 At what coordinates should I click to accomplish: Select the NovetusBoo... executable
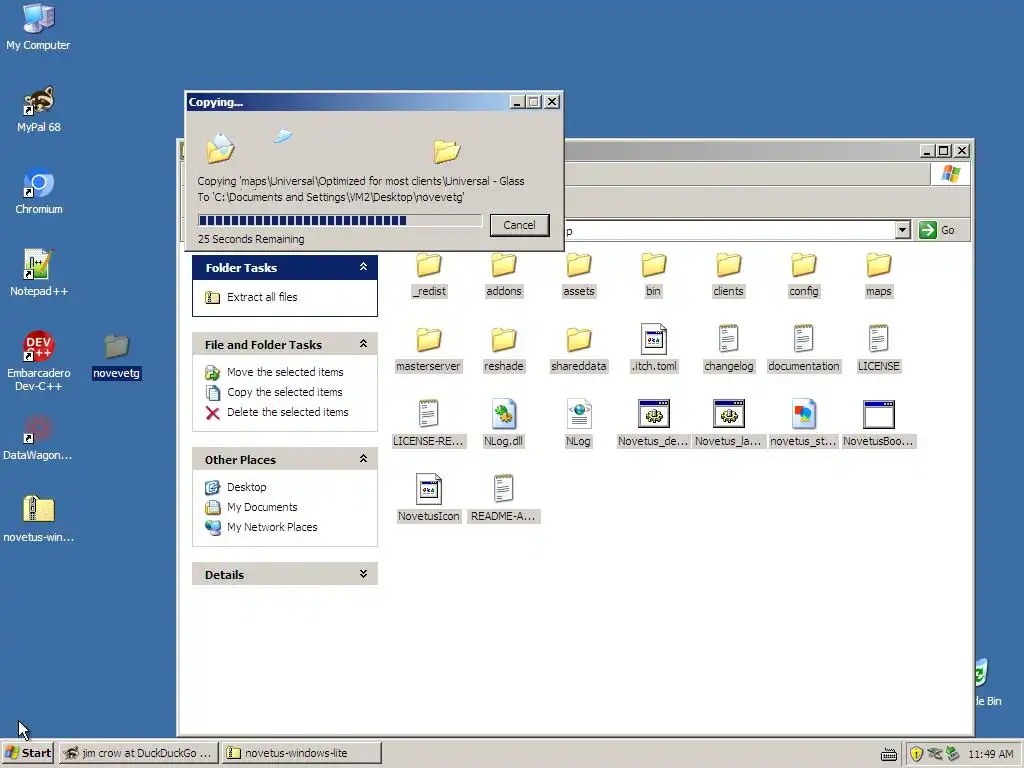click(878, 424)
